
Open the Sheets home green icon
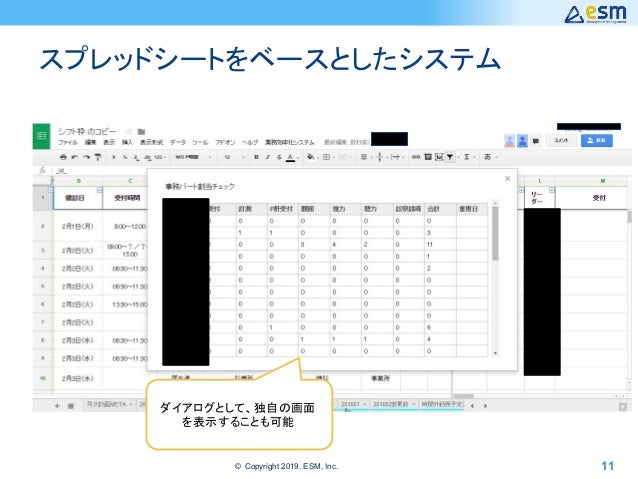click(42, 136)
